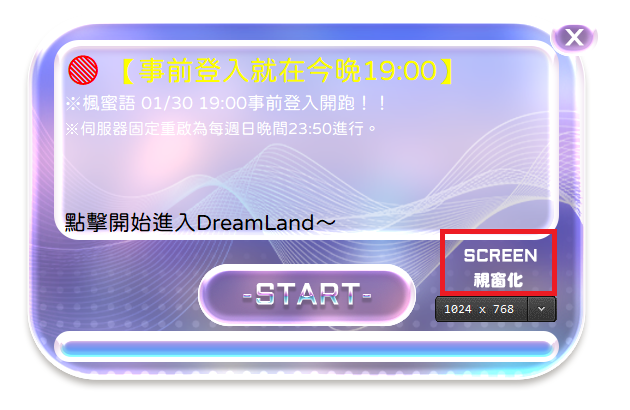
Task: Click the ※ symbol before 伺服器
Action: tap(73, 129)
